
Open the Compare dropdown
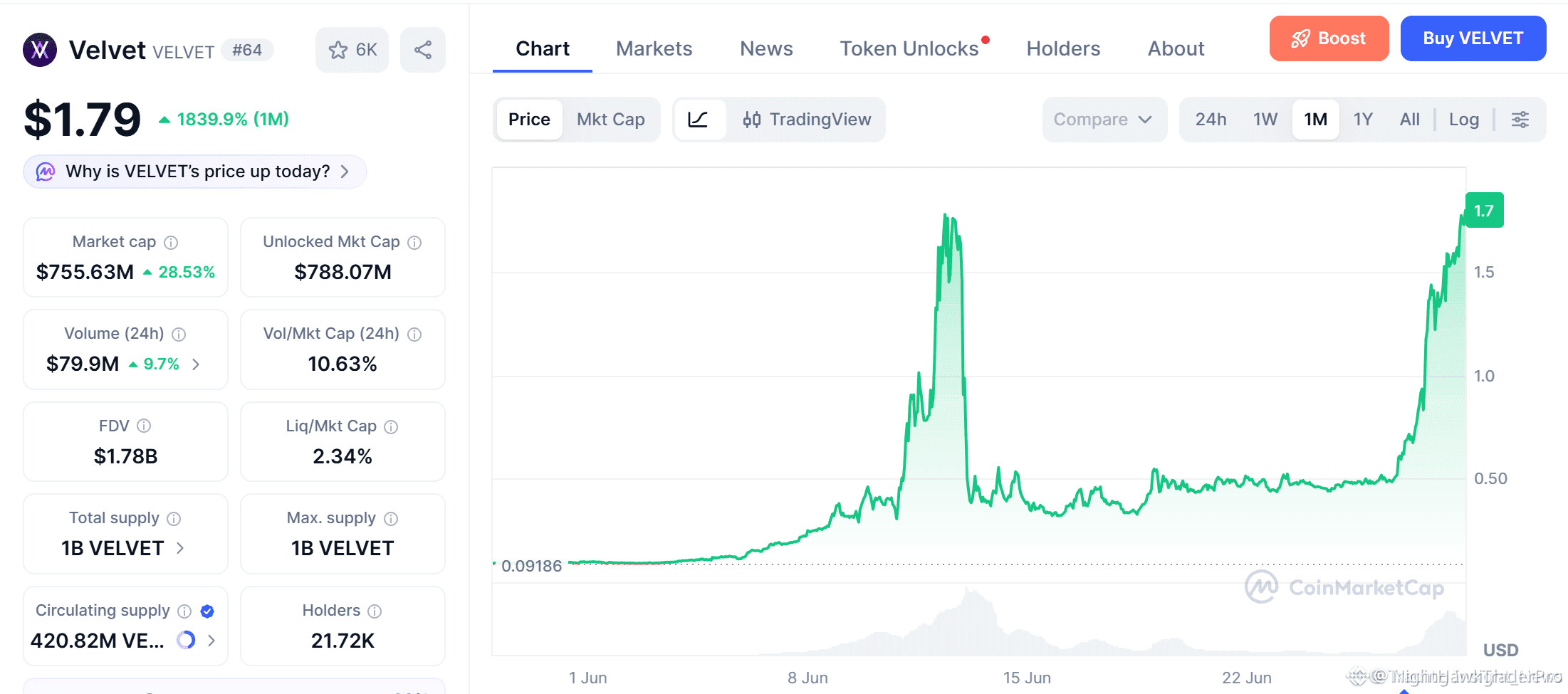[x=1104, y=120]
